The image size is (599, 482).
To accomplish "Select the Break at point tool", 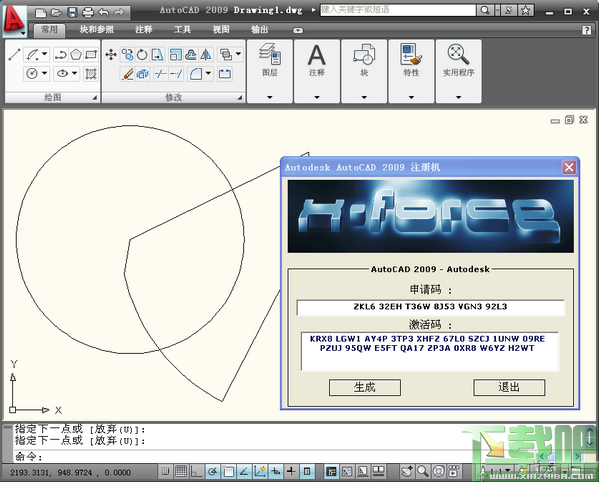I will click(225, 73).
